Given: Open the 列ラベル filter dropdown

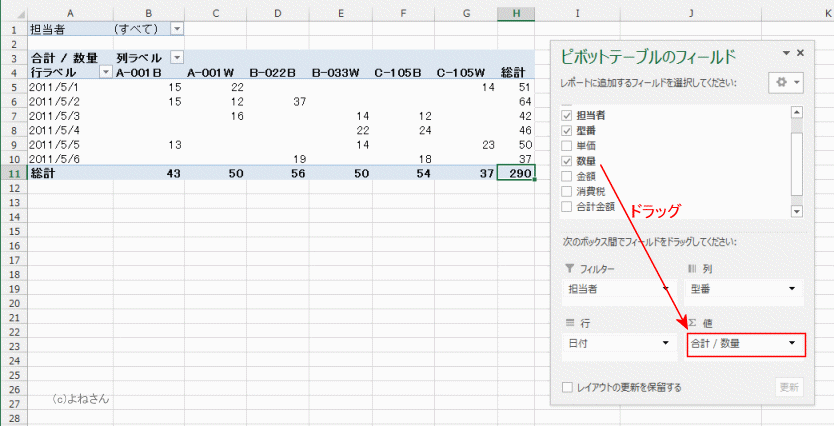Looking at the screenshot, I should (x=177, y=58).
